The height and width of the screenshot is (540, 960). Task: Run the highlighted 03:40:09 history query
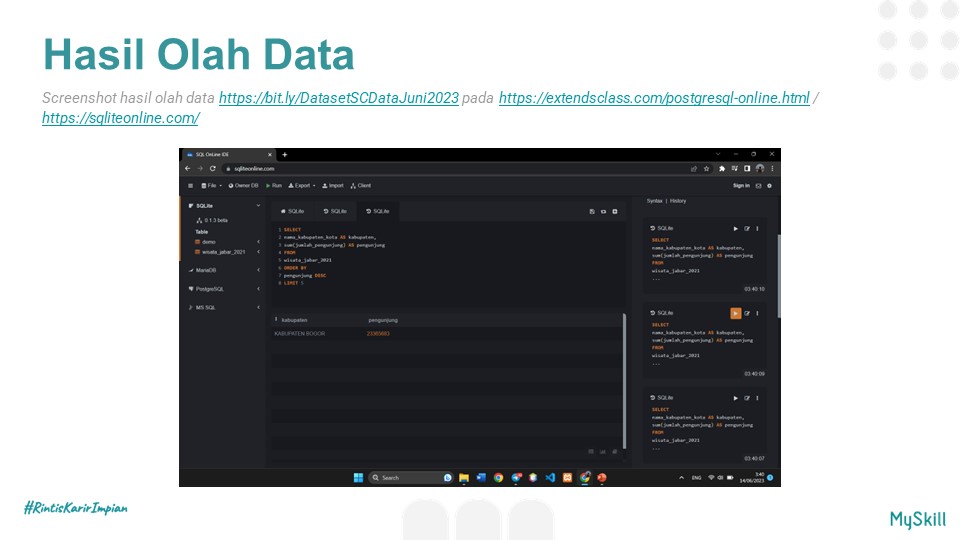pos(736,313)
